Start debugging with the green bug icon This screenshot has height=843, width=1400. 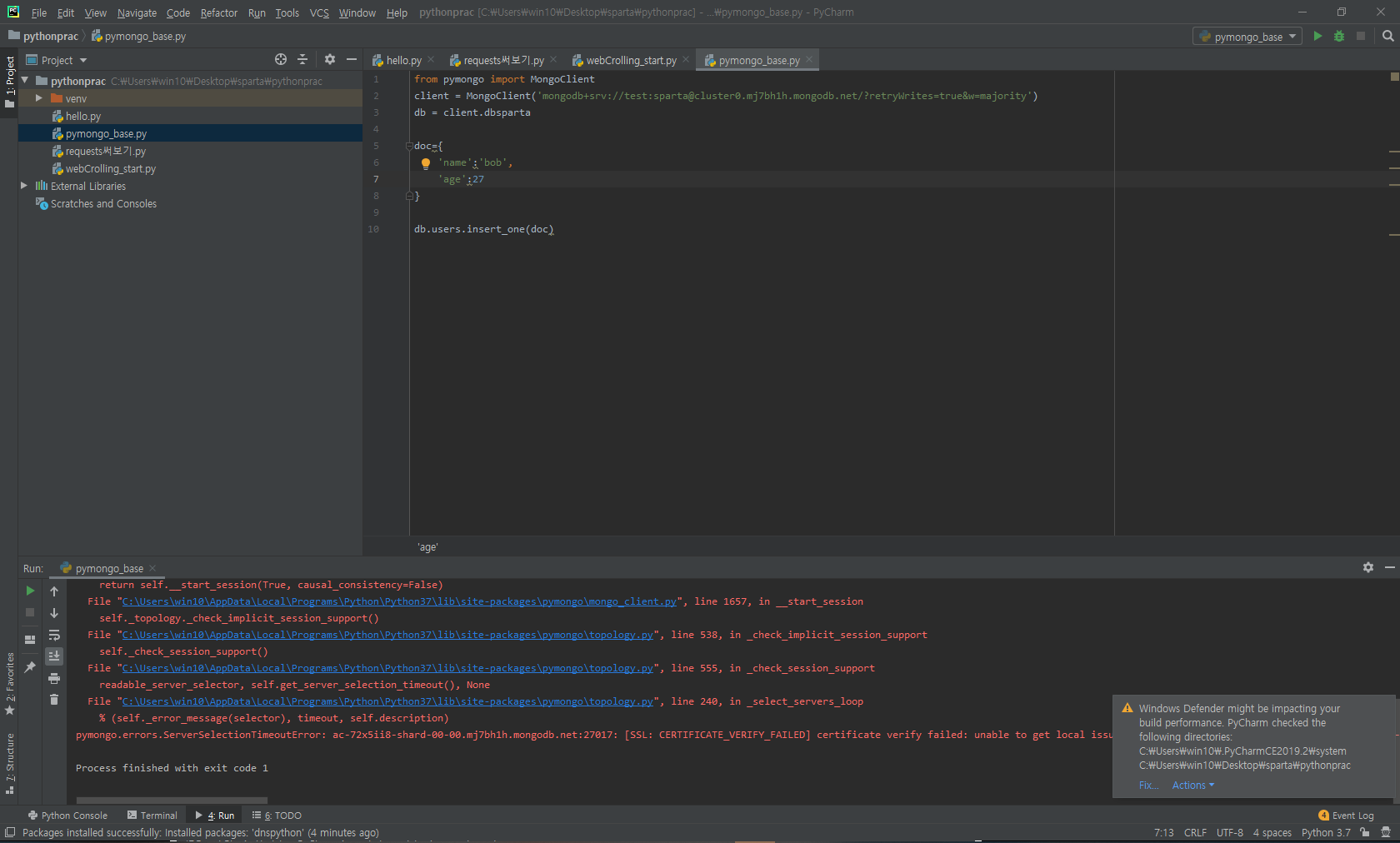pos(1339,36)
